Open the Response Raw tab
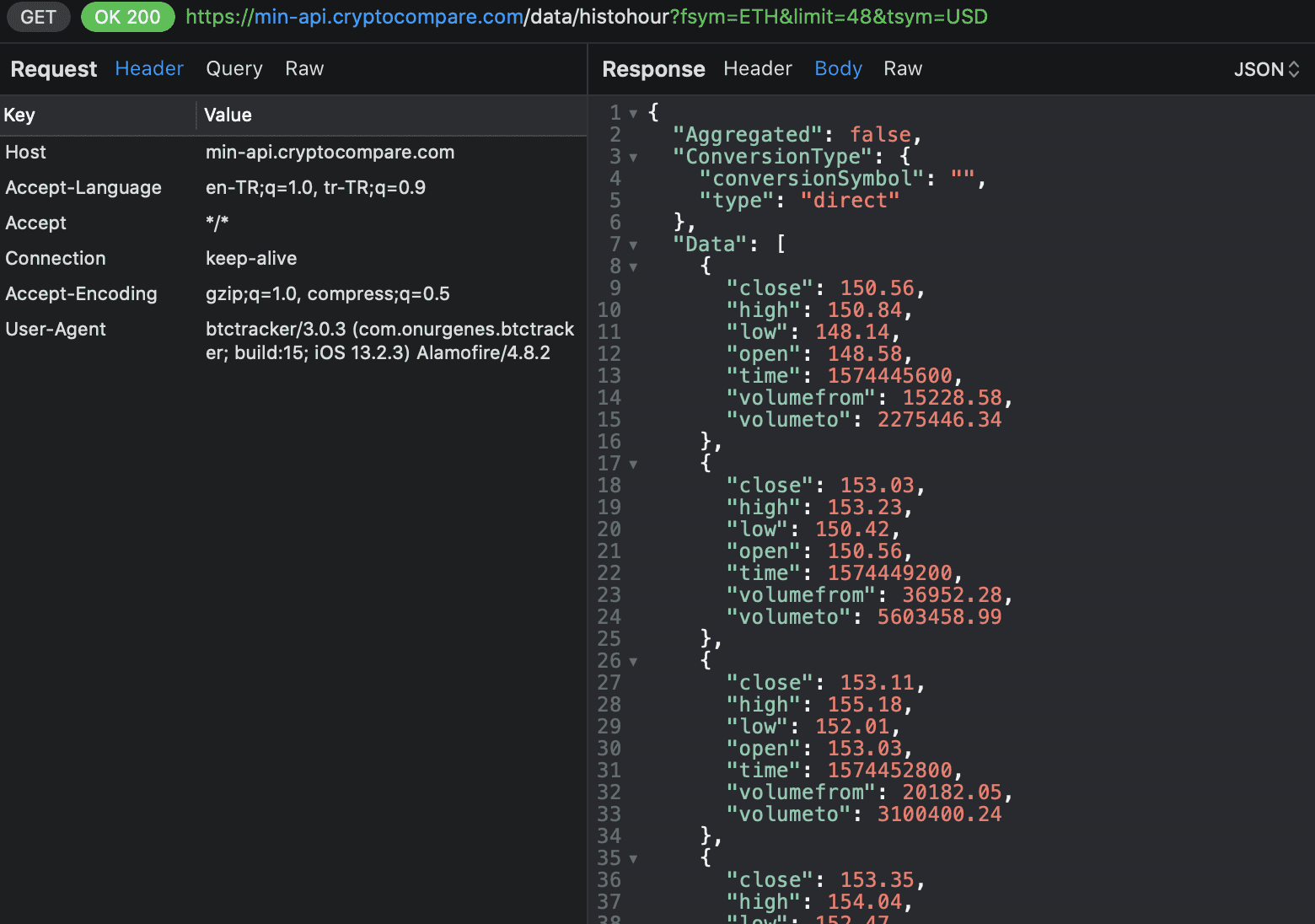This screenshot has width=1315, height=924. pos(903,68)
